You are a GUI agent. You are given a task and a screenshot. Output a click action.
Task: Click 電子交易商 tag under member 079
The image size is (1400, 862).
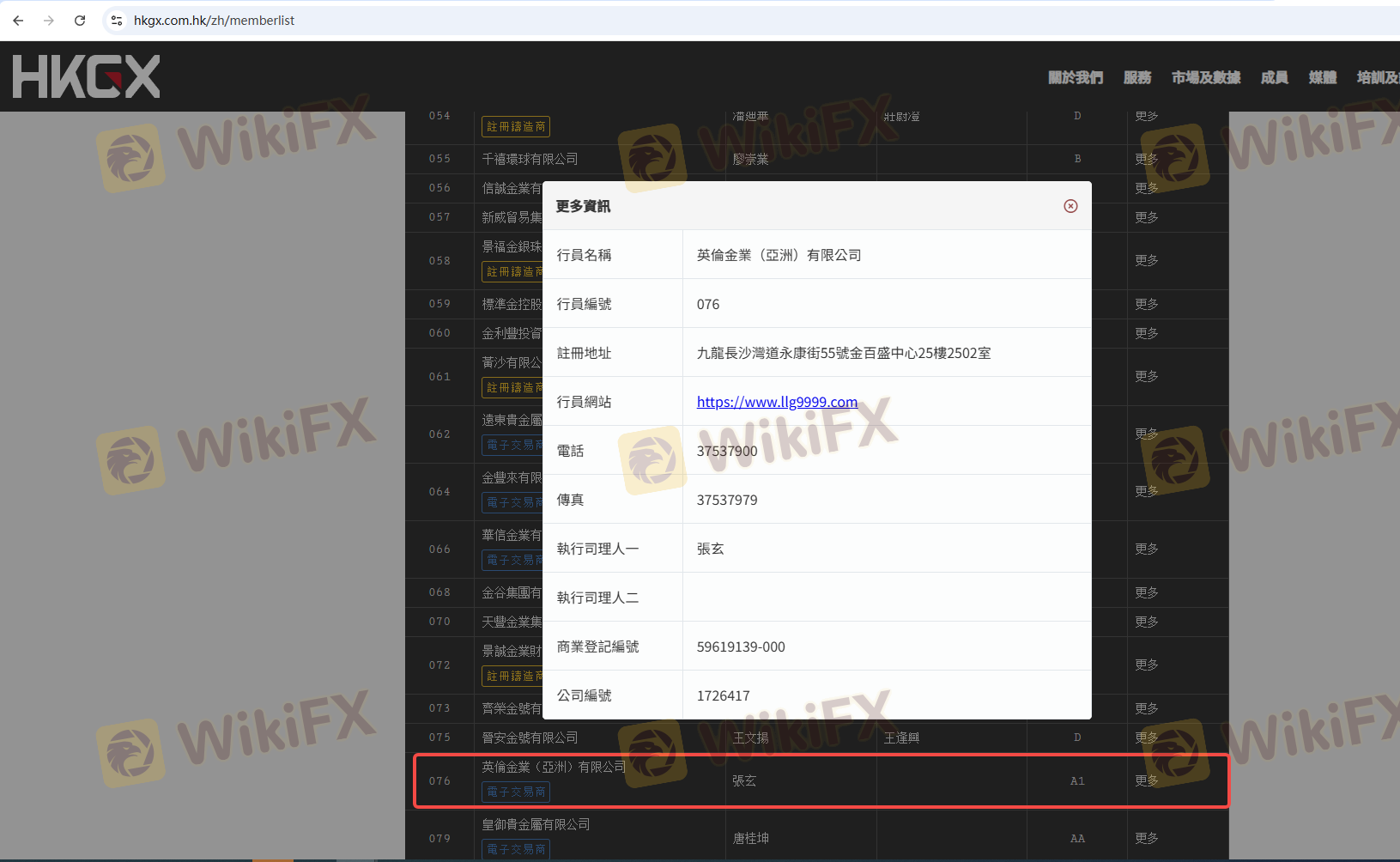click(516, 849)
